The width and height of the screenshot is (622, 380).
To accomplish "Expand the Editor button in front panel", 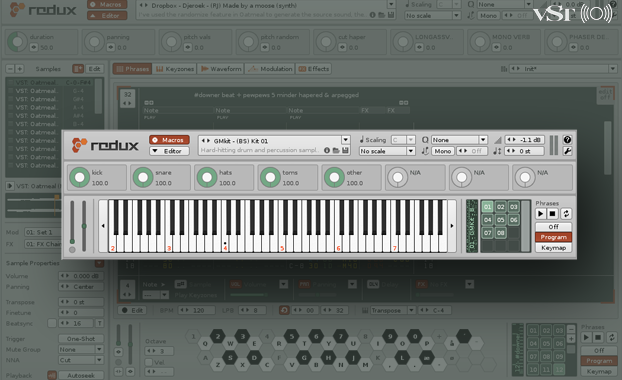I will coord(169,151).
